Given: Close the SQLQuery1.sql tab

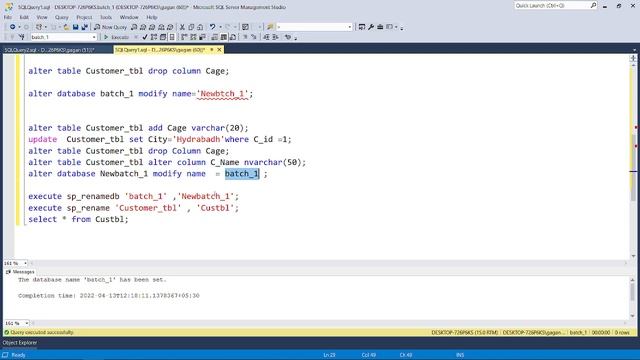Looking at the screenshot, I should (219, 50).
